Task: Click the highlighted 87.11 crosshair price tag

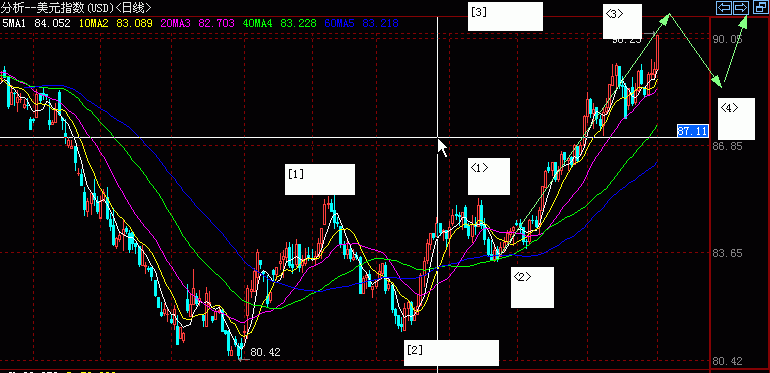Action: [x=692, y=131]
